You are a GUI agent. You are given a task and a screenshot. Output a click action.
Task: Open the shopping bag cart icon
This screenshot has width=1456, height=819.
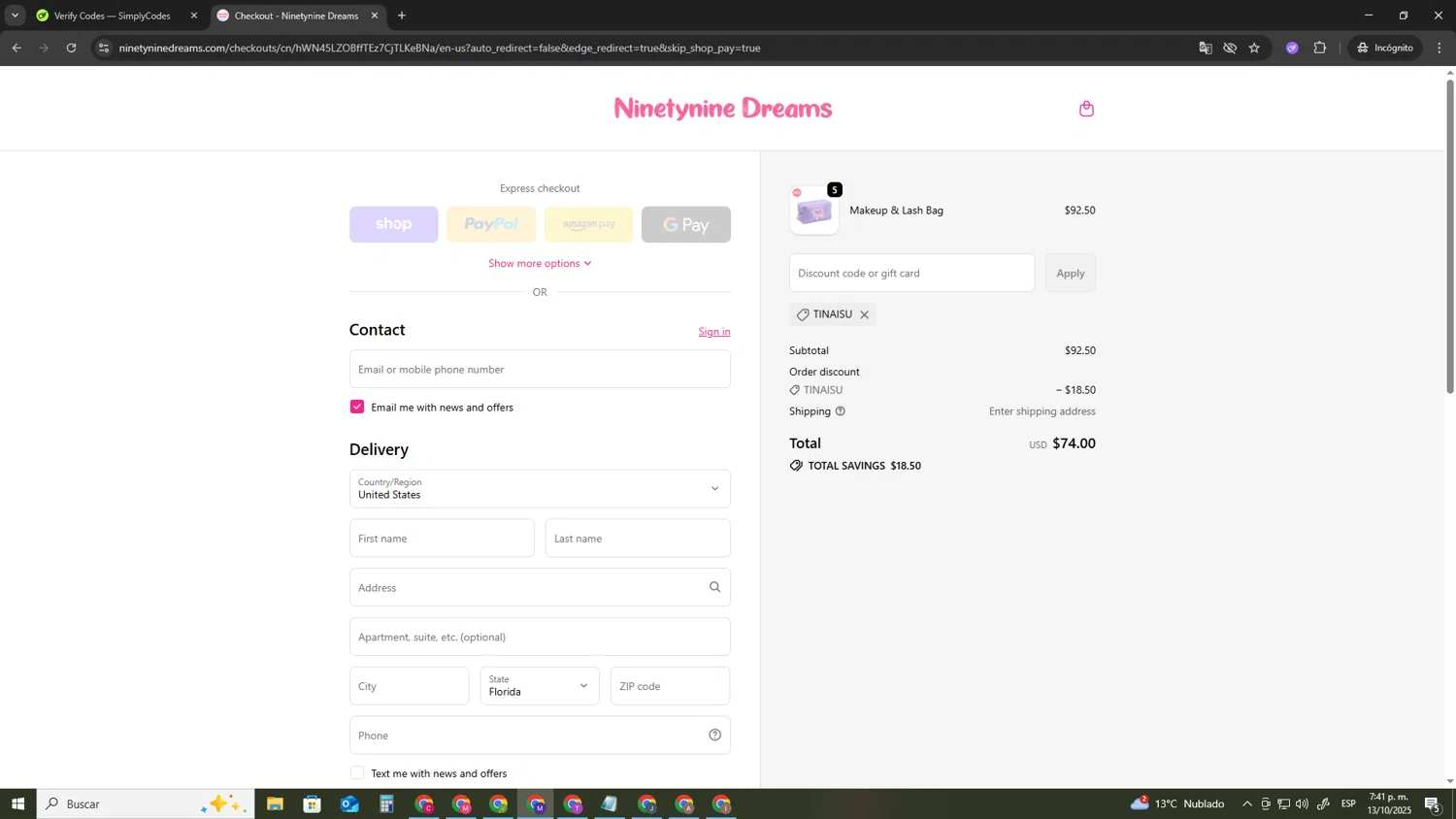click(x=1086, y=109)
